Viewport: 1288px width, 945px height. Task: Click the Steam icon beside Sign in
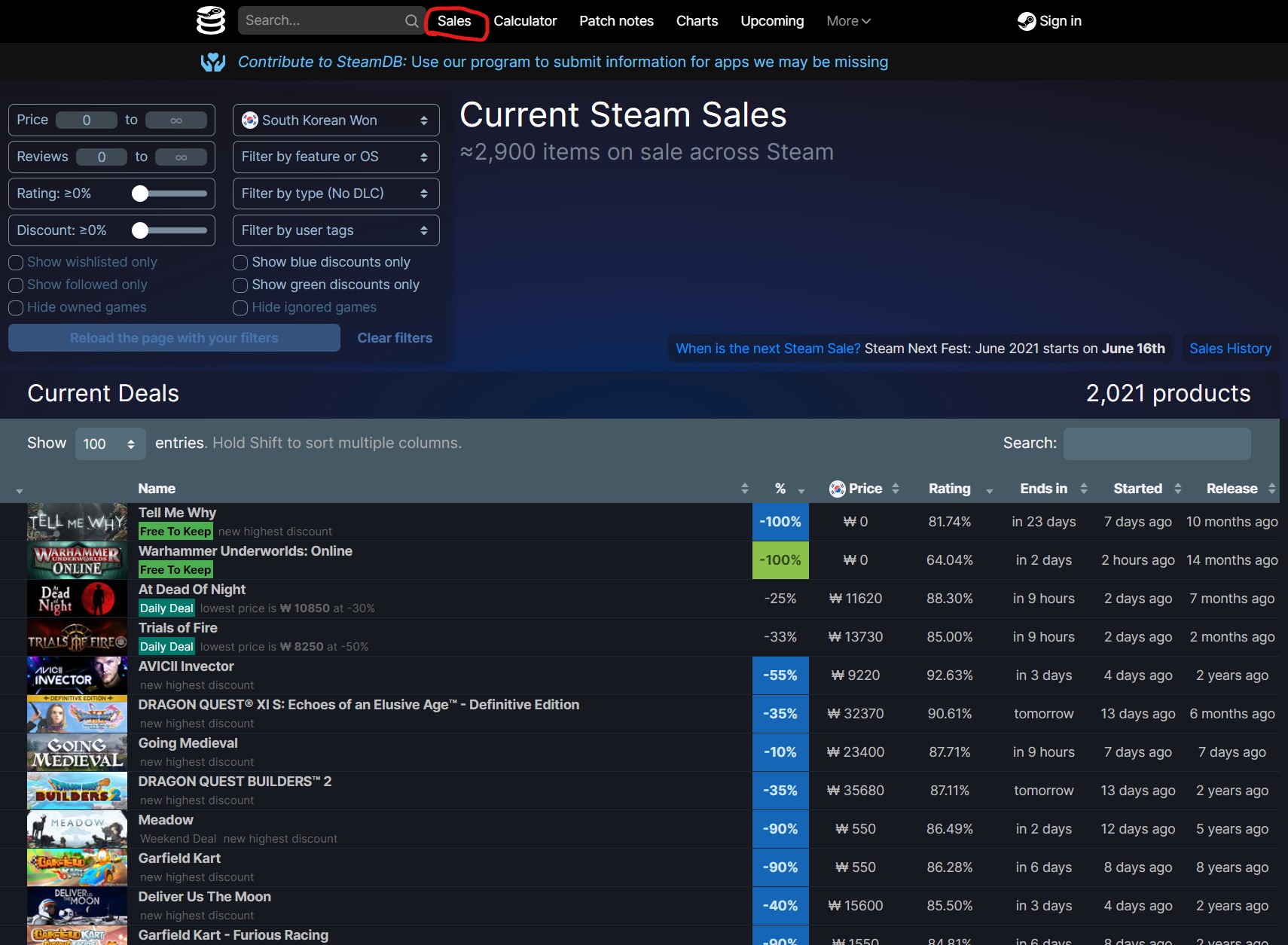click(x=1026, y=21)
